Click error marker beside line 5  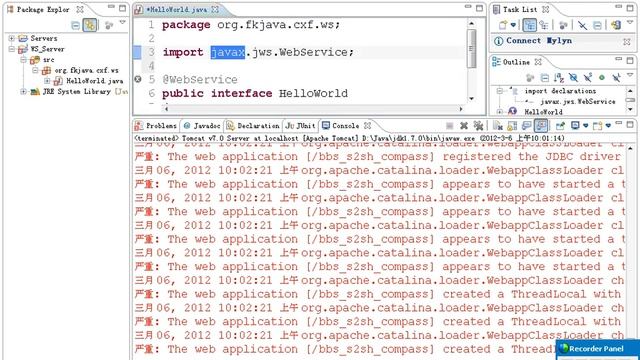pyautogui.click(x=138, y=79)
